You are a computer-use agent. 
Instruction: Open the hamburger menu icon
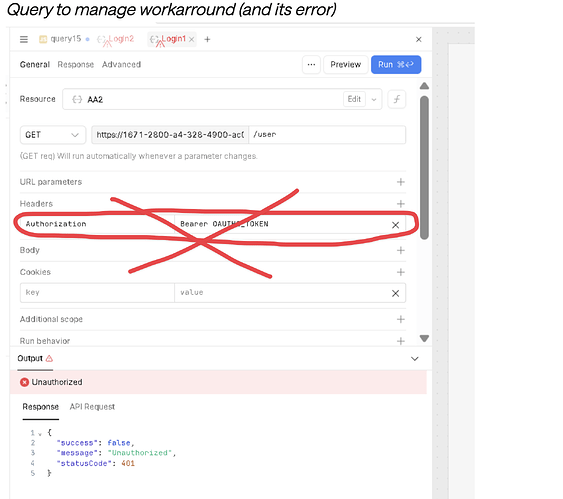(24, 39)
